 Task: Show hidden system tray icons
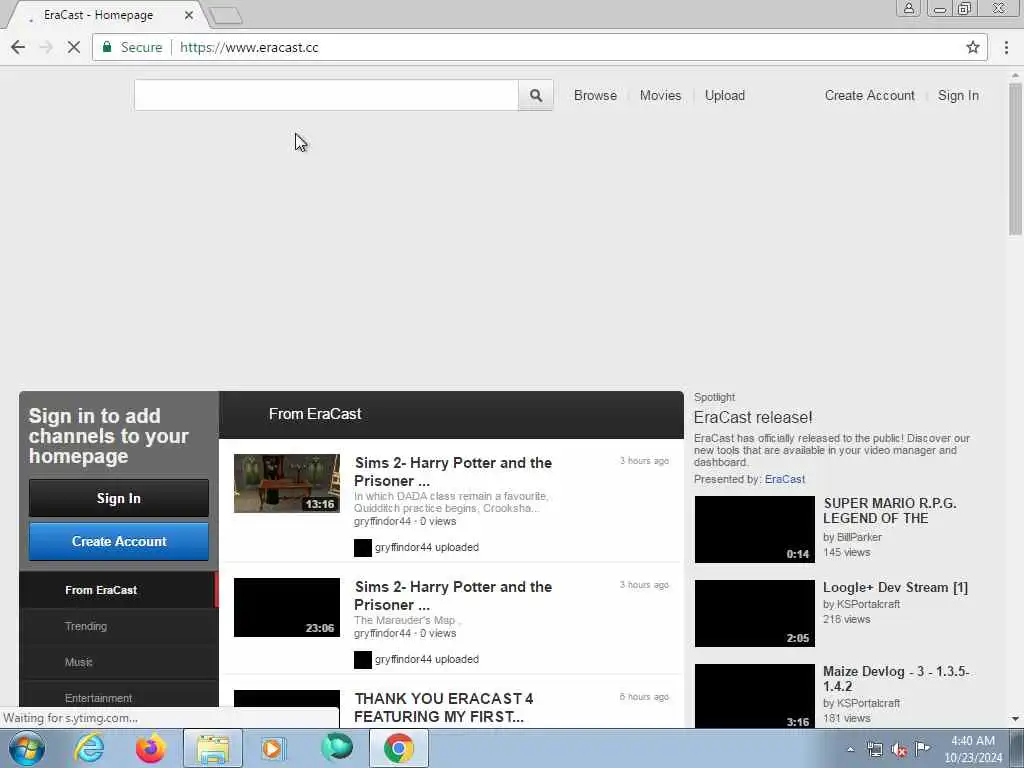coord(850,749)
